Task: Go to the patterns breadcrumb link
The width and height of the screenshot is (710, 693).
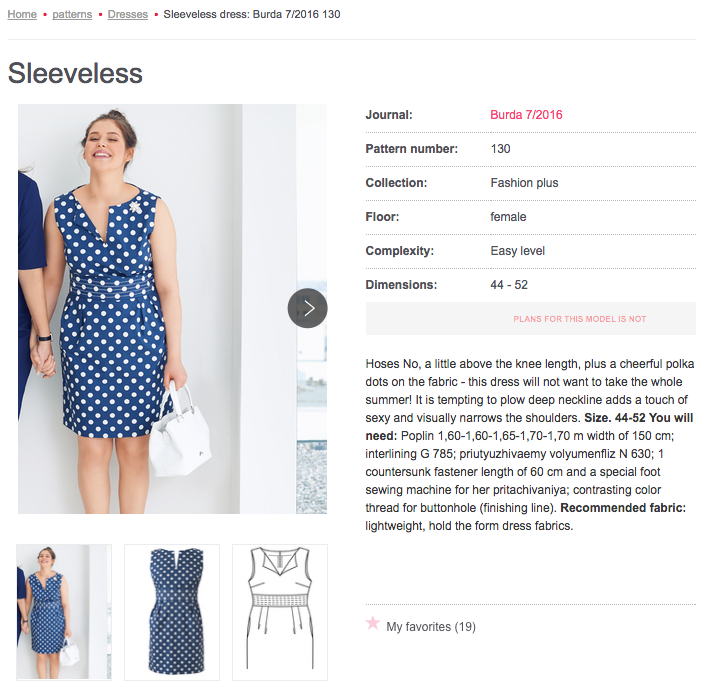Action: click(x=72, y=15)
